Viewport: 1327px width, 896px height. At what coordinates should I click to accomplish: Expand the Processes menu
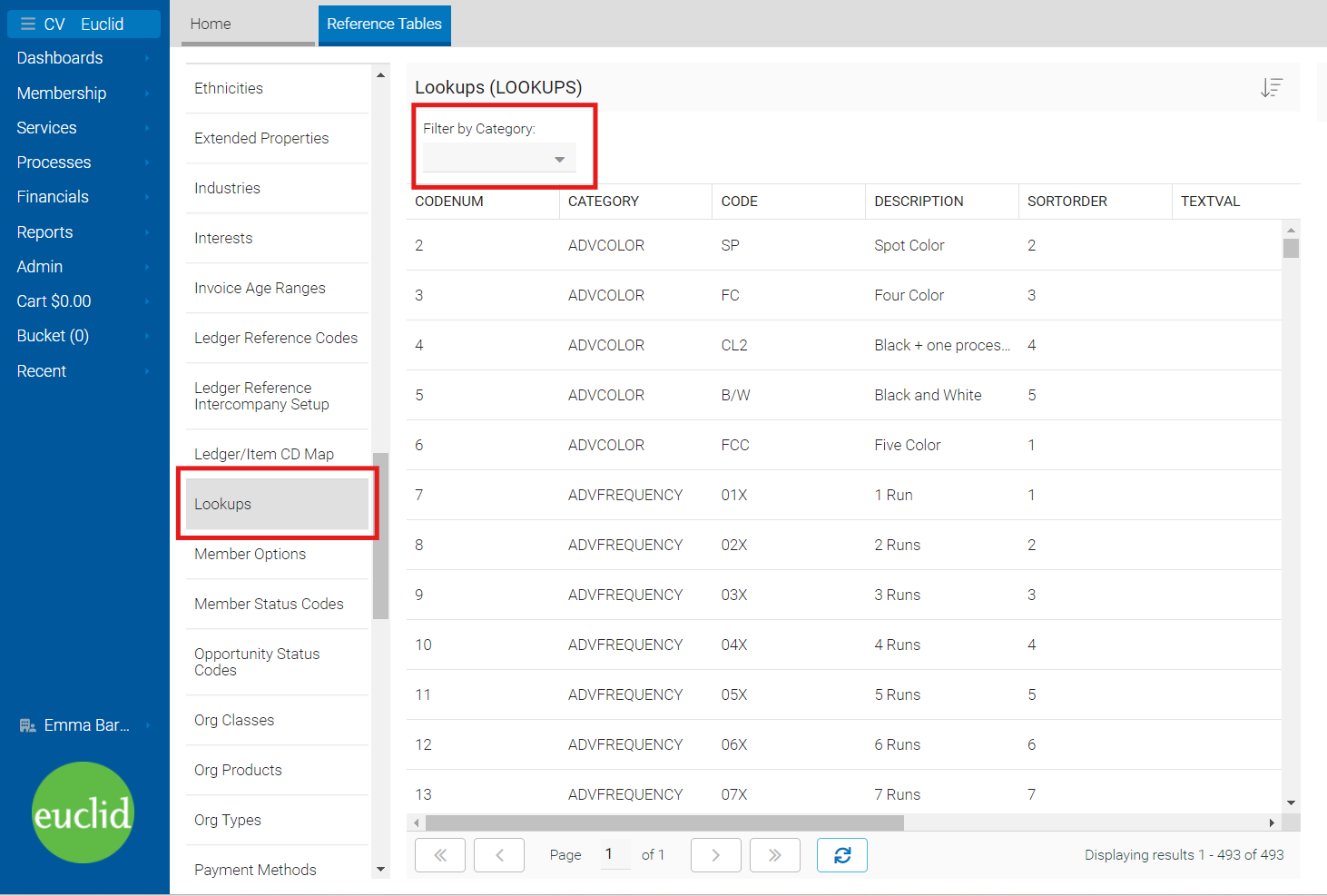[84, 162]
